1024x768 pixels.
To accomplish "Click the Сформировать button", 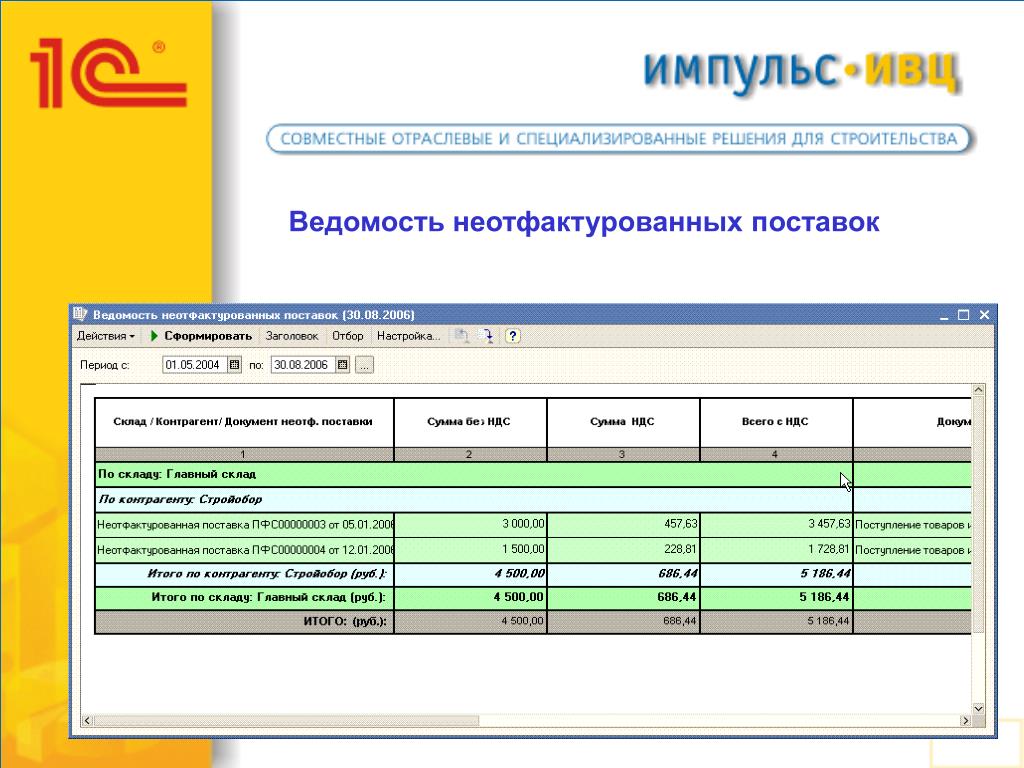I will [201, 336].
